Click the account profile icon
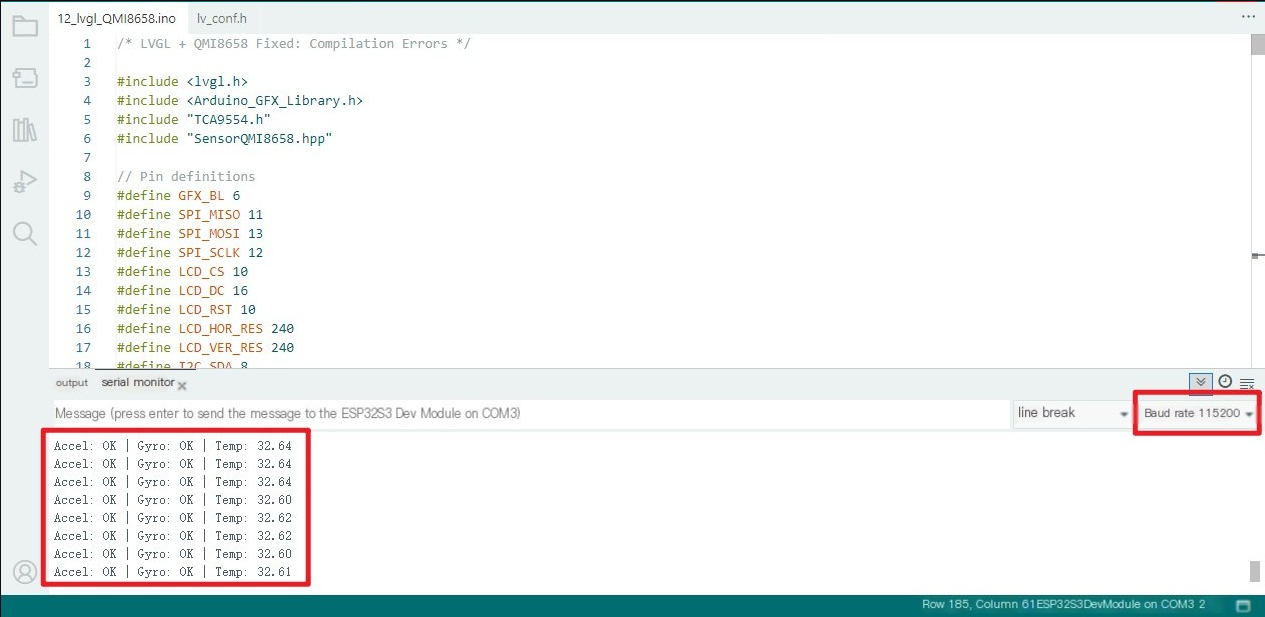Image resolution: width=1265 pixels, height=617 pixels. pyautogui.click(x=25, y=572)
